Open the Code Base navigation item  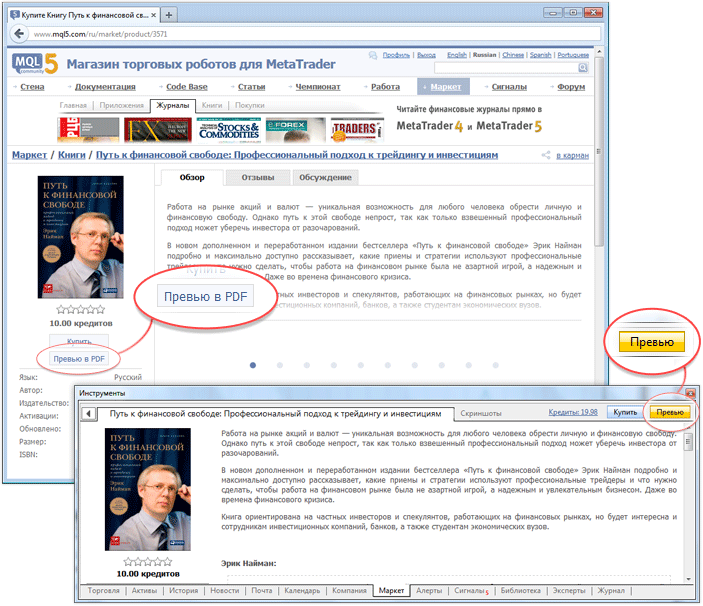tap(187, 87)
